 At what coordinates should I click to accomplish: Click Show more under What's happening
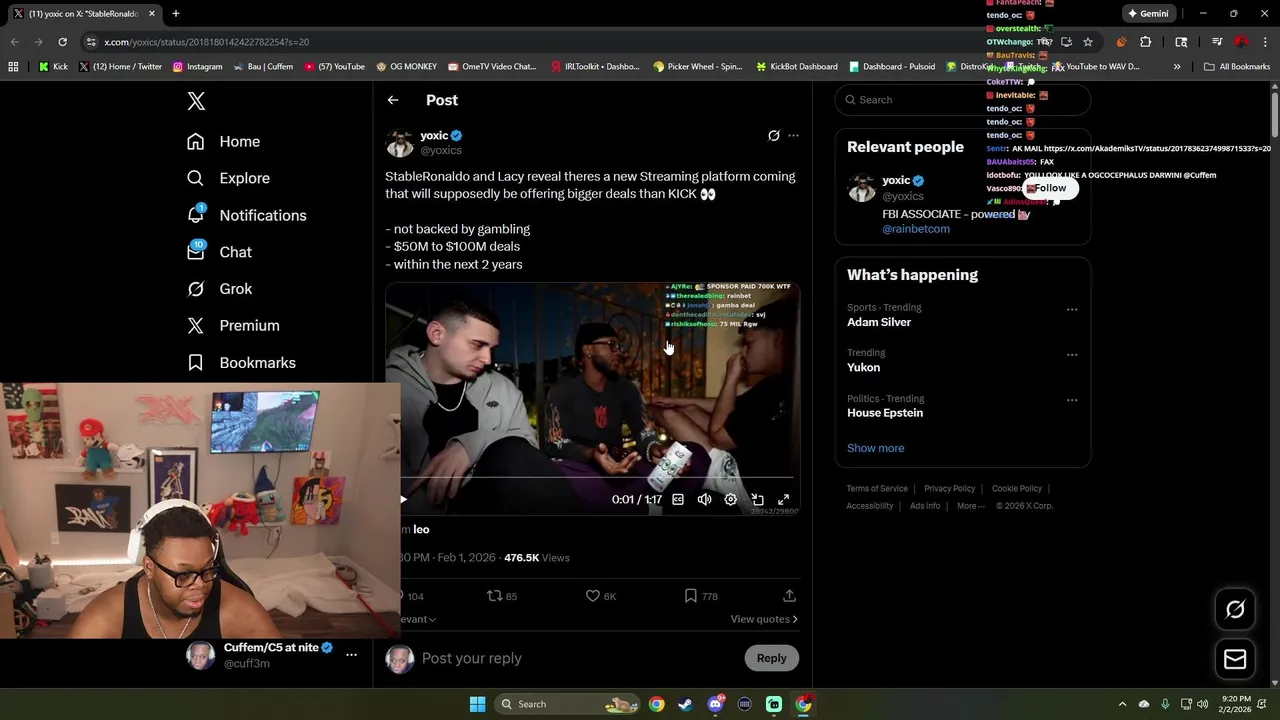(875, 448)
